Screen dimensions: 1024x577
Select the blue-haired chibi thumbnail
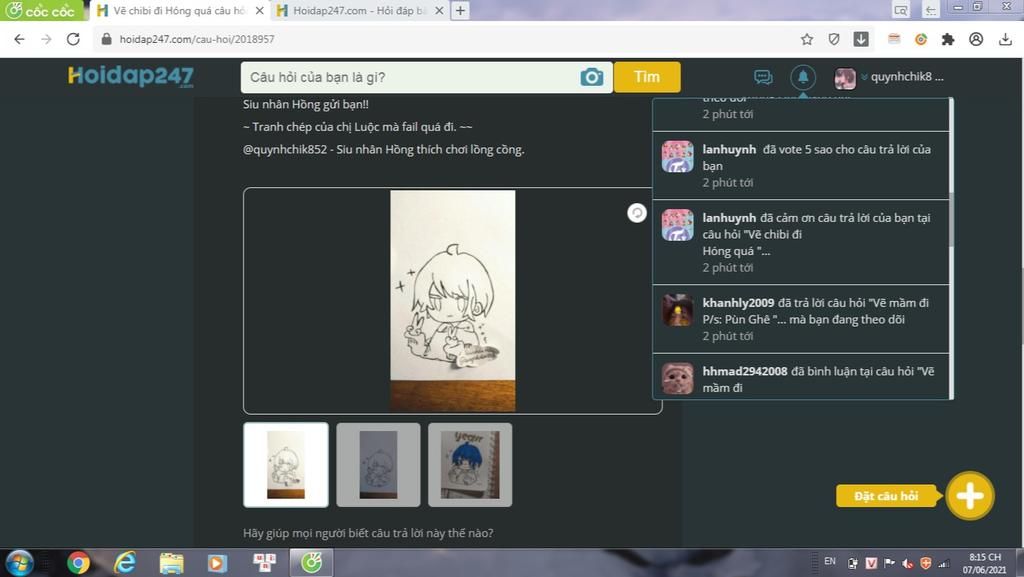coord(470,465)
